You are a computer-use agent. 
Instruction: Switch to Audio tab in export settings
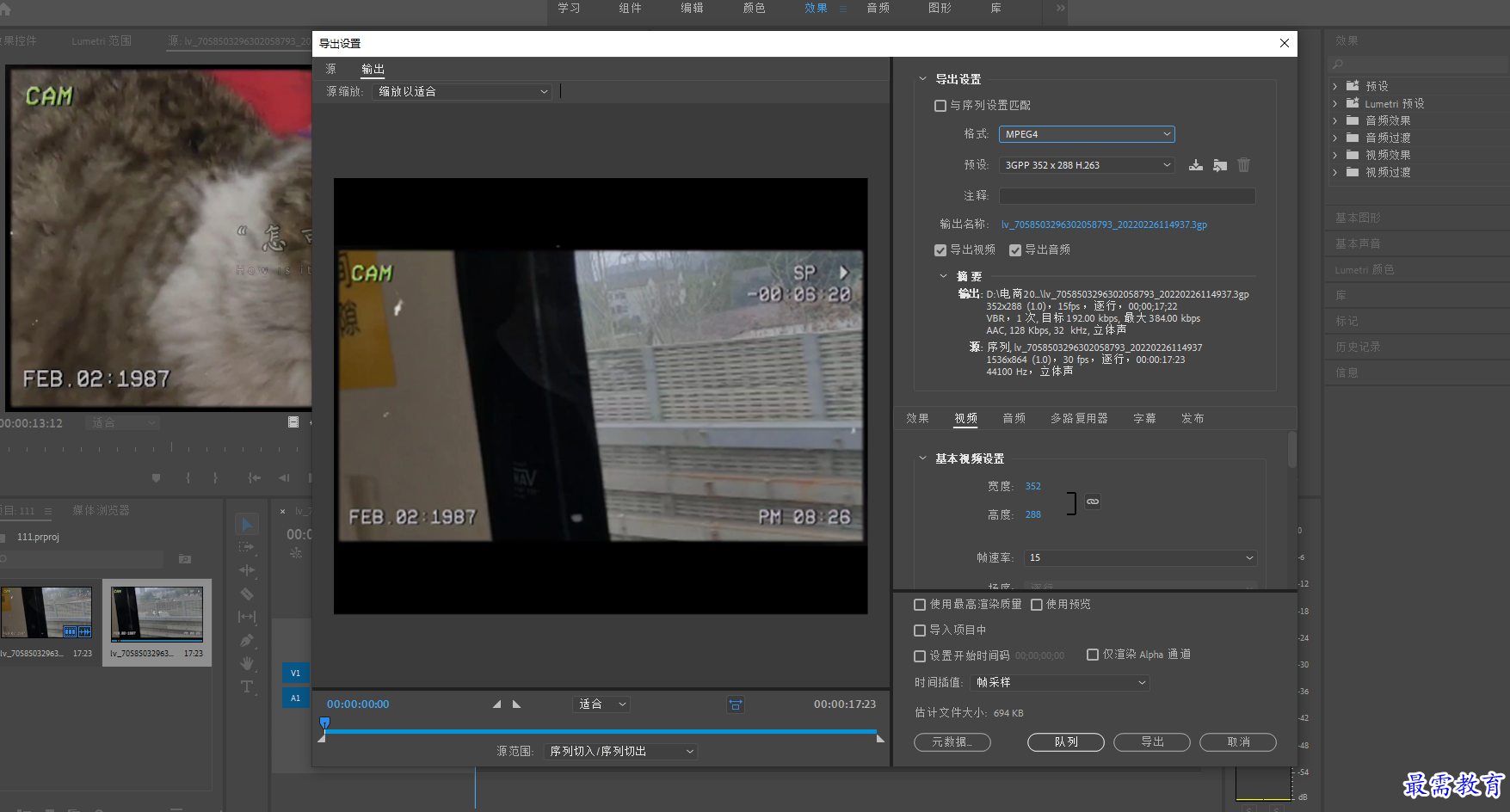1014,418
